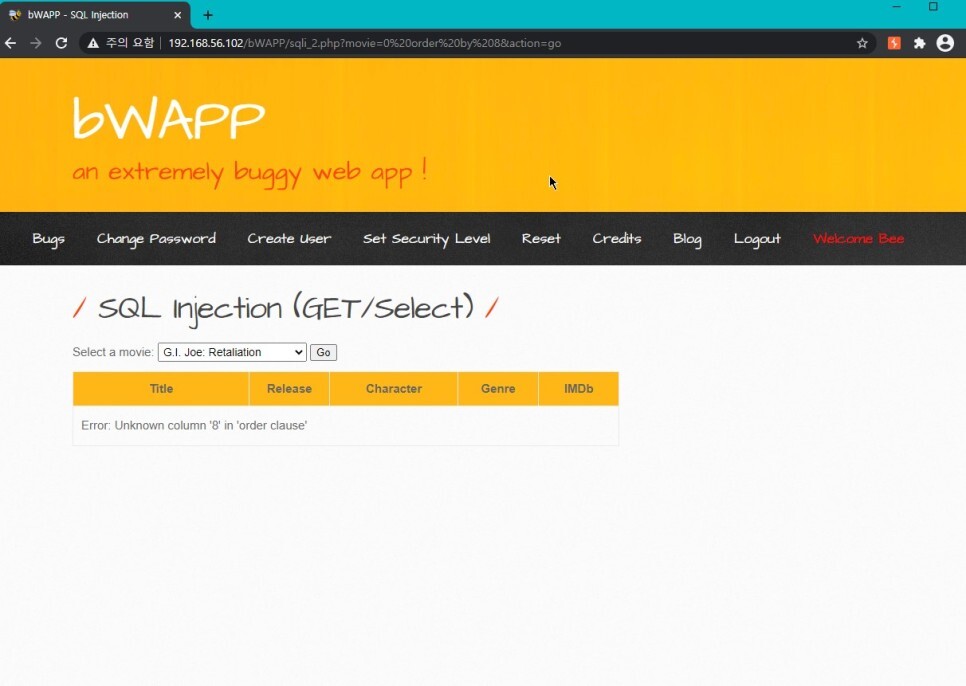966x686 pixels.
Task: Click the browser back arrow
Action: click(x=10, y=43)
